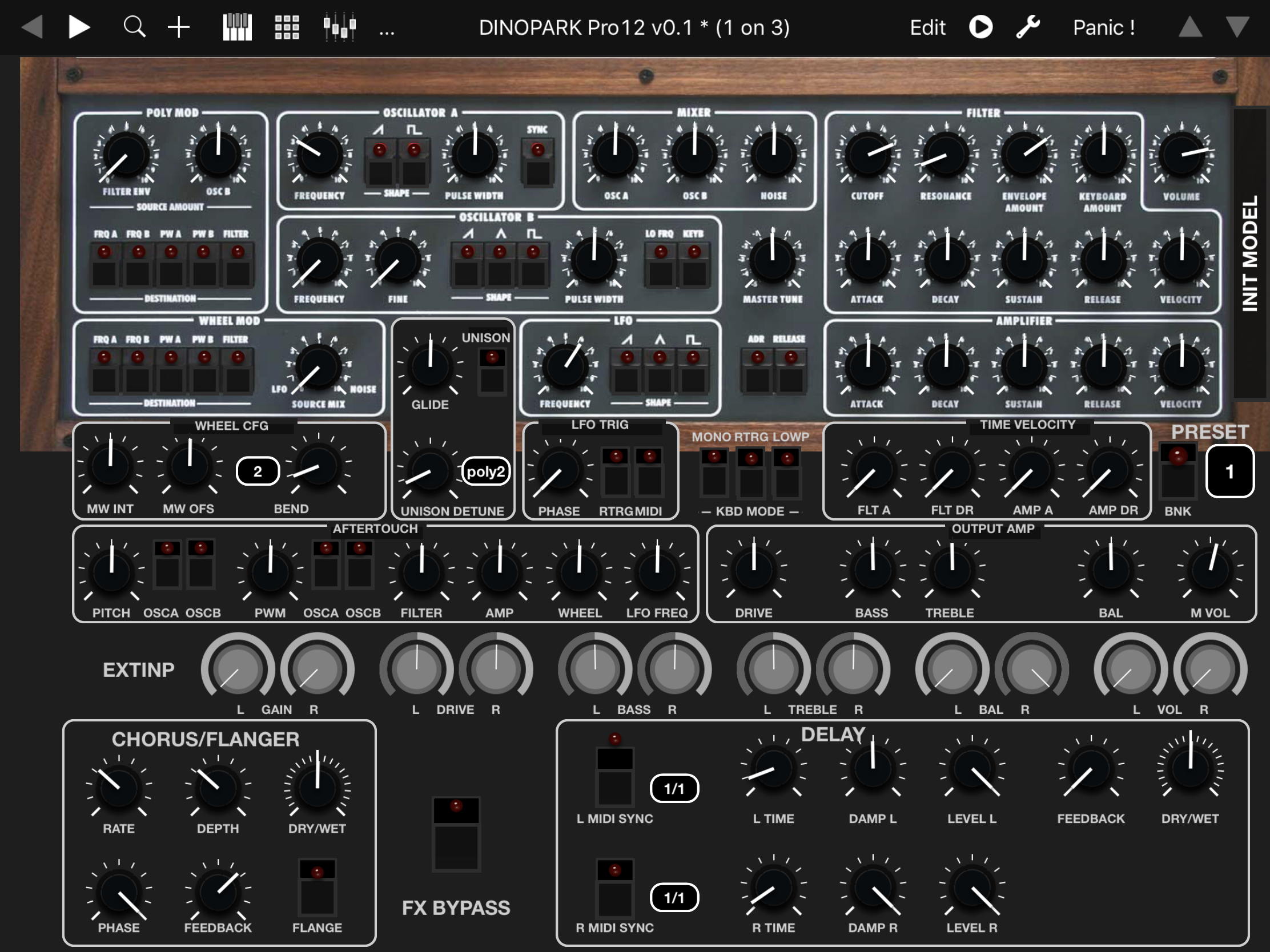Click the delay FEEDBACK knob
The width and height of the screenshot is (1270, 952).
click(x=1091, y=769)
